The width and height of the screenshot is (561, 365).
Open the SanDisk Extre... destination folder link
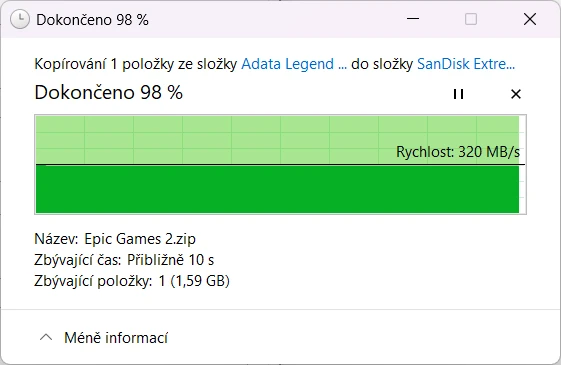[x=466, y=64]
